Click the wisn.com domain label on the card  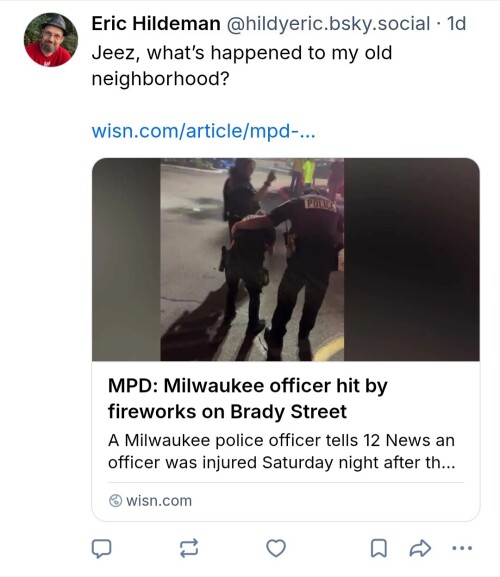tap(159, 501)
